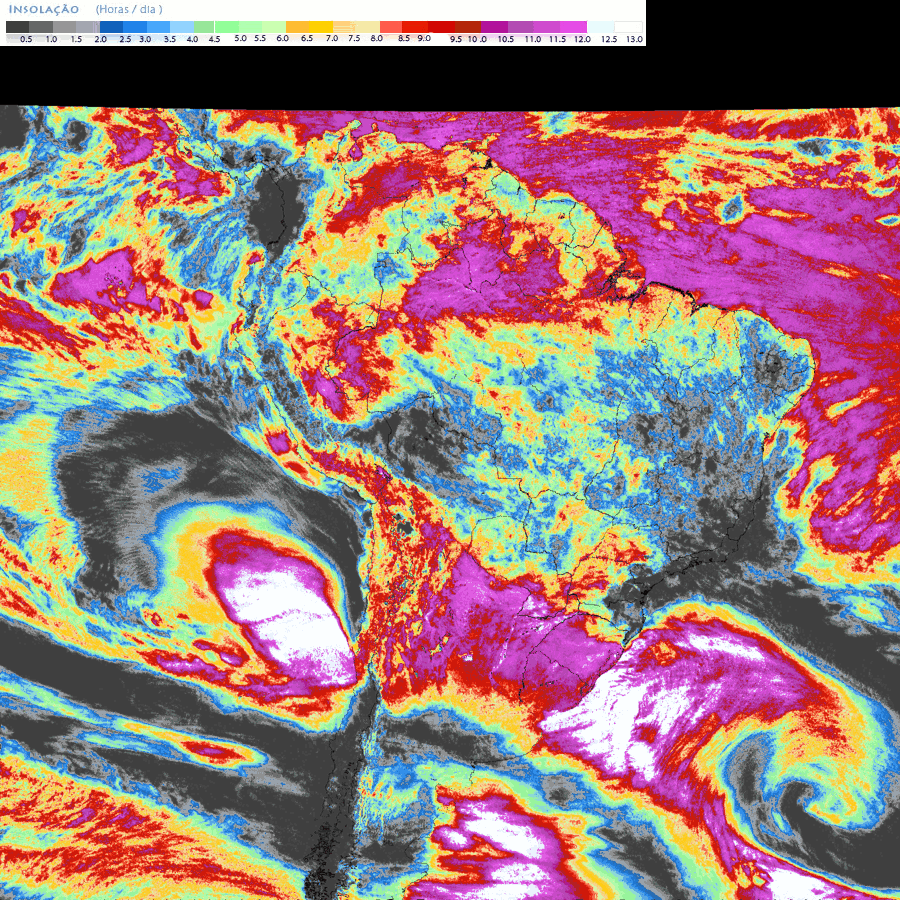Select the white legend swatch ending at 13.0
This screenshot has height=900, width=900.
[629, 27]
